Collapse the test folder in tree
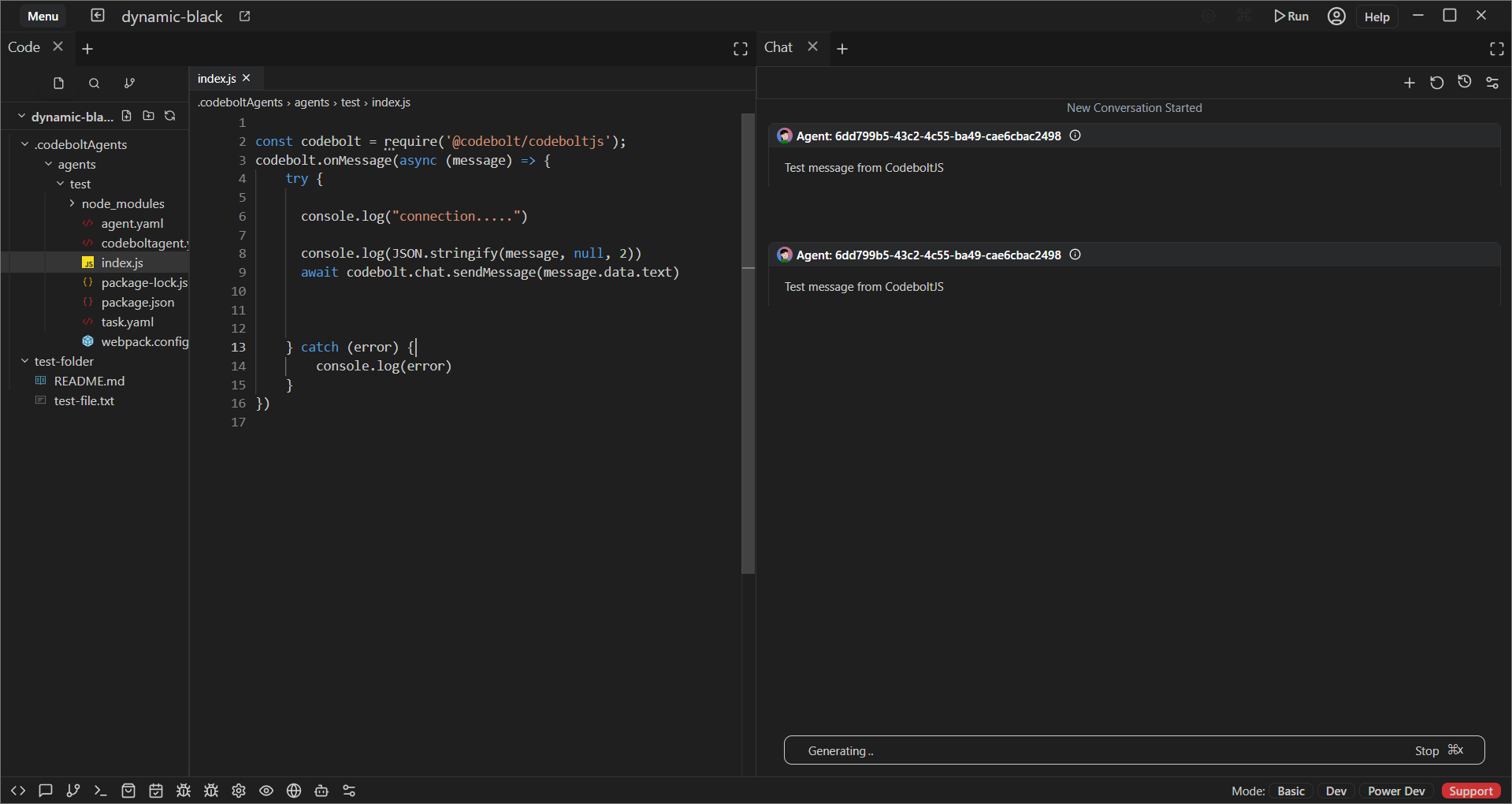The height and width of the screenshot is (804, 1512). (61, 184)
